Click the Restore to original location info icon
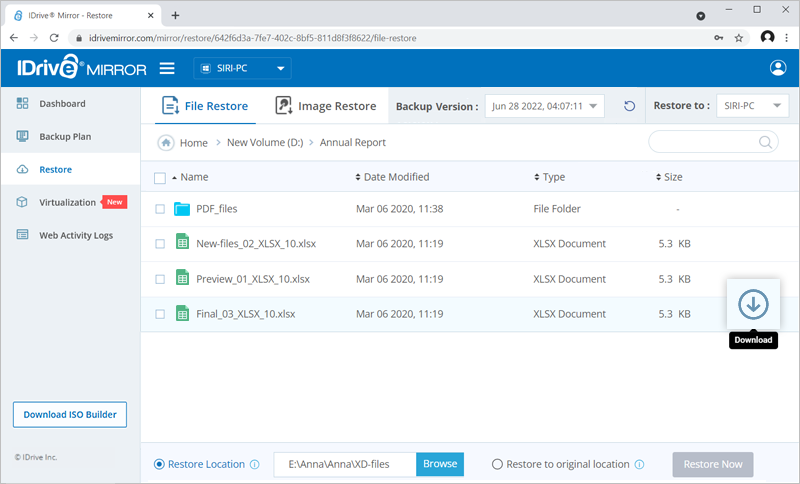 [x=639, y=465]
